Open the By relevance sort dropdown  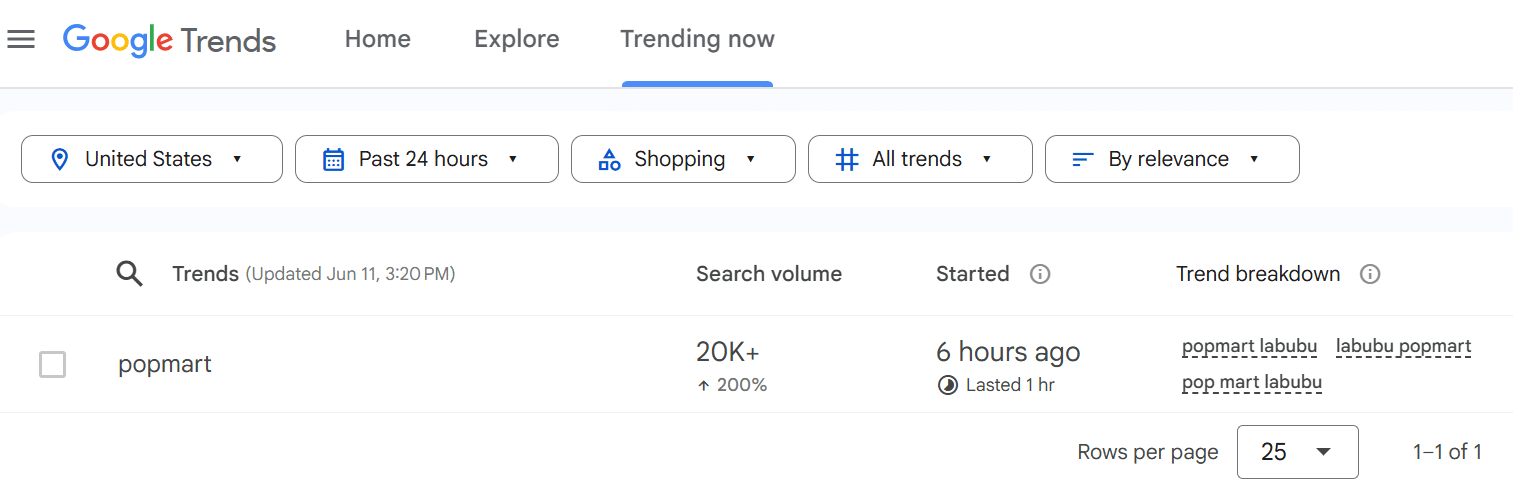[1172, 159]
